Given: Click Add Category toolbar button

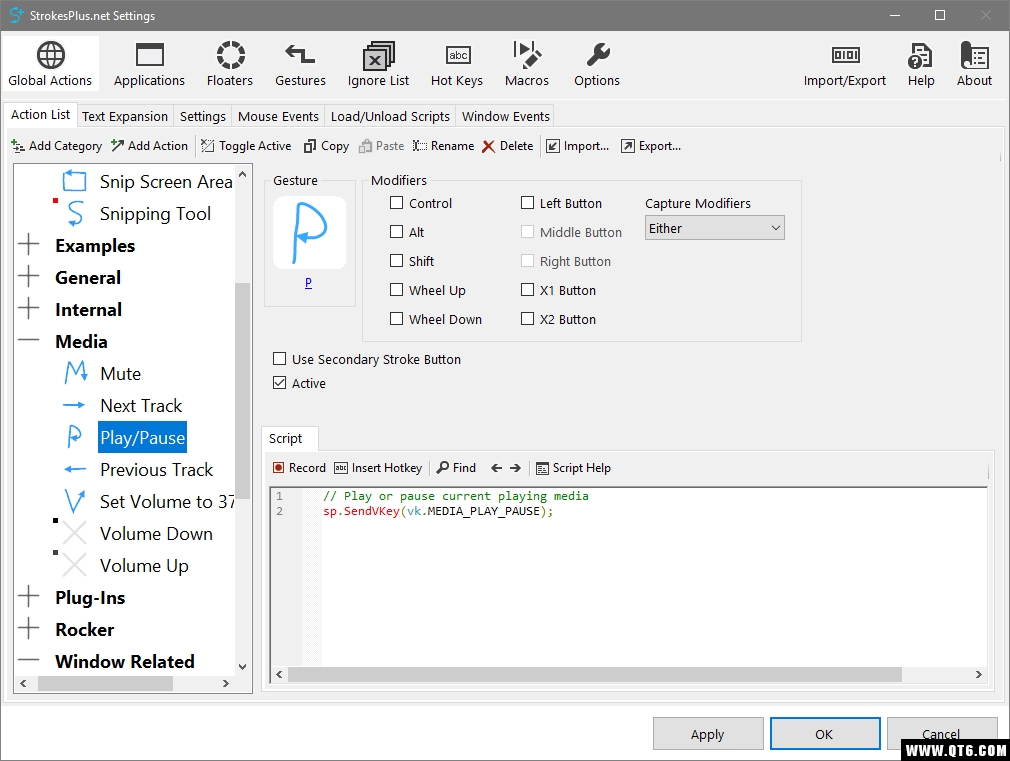Looking at the screenshot, I should tap(57, 146).
